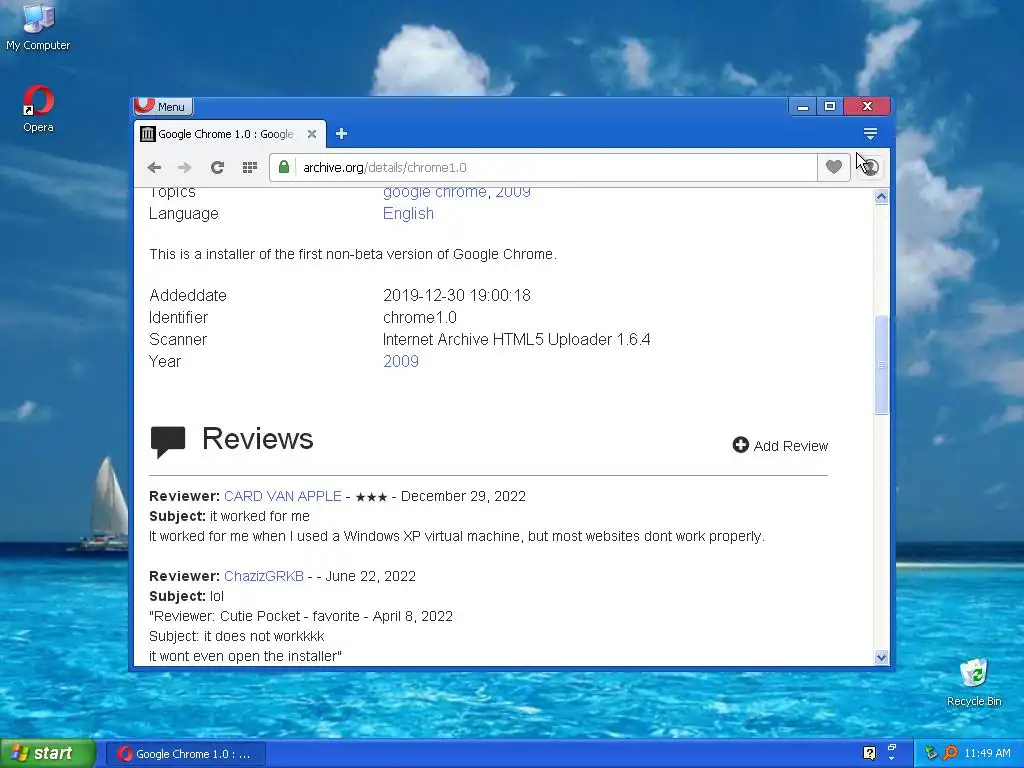This screenshot has width=1024, height=768.
Task: Switch to the Google Chrome 1.0 tab
Action: click(x=225, y=134)
